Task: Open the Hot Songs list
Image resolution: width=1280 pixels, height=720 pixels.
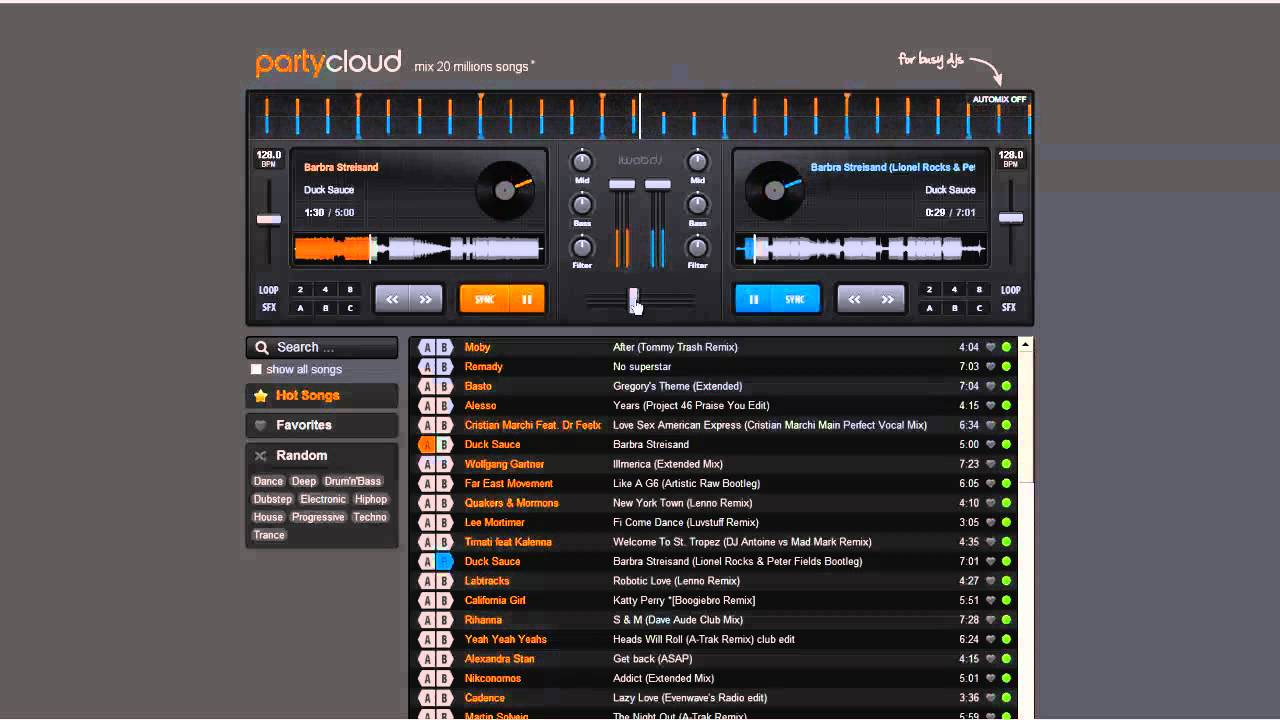Action: click(x=322, y=396)
